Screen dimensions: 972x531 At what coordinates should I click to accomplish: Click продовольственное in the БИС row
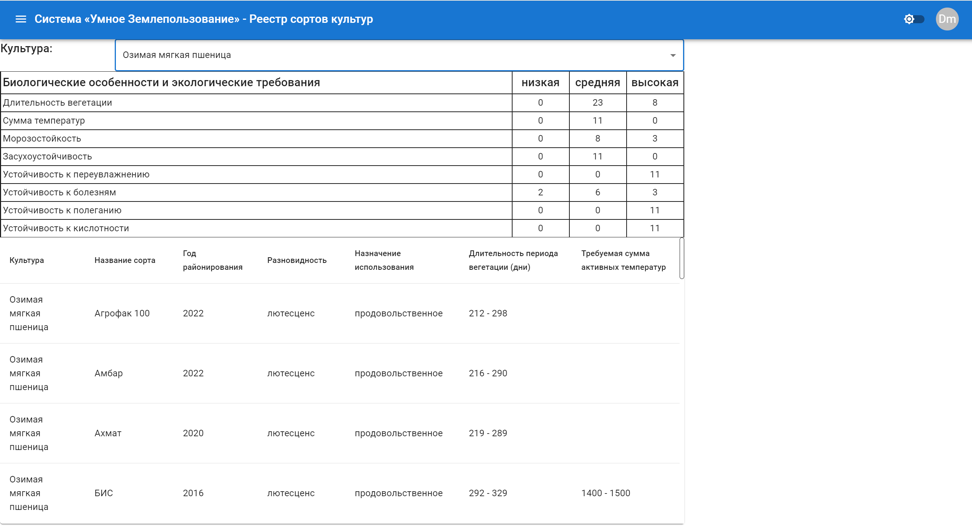coord(399,493)
